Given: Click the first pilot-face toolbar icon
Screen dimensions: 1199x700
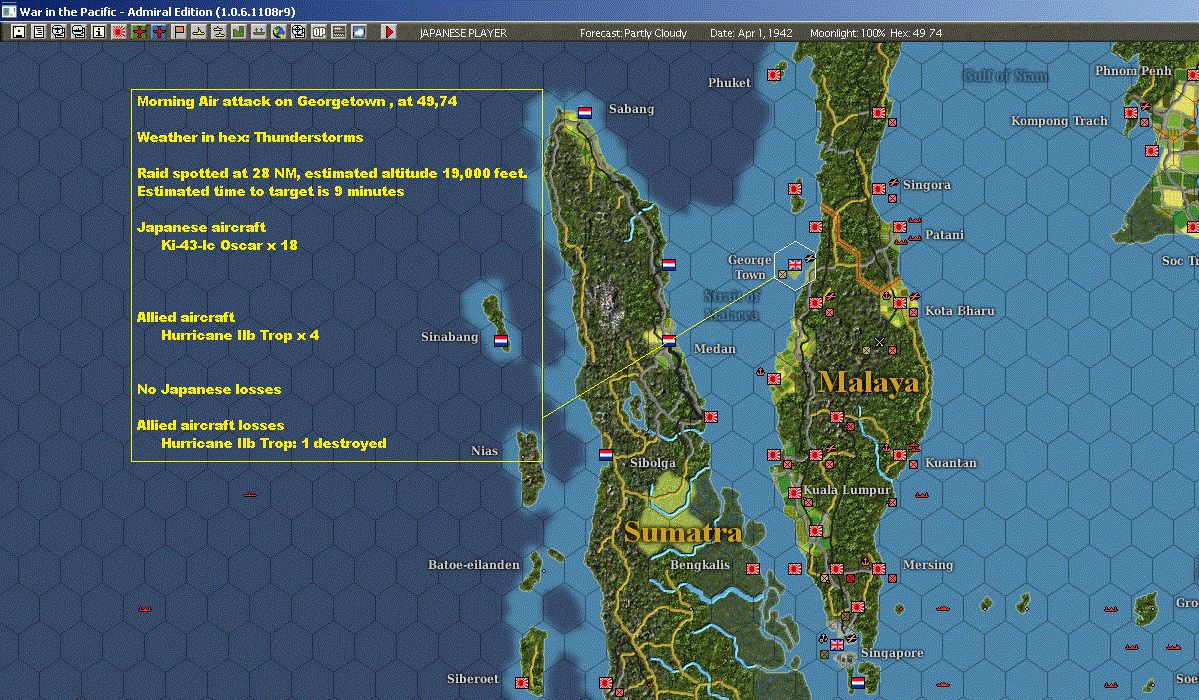Looking at the screenshot, I should coord(59,32).
